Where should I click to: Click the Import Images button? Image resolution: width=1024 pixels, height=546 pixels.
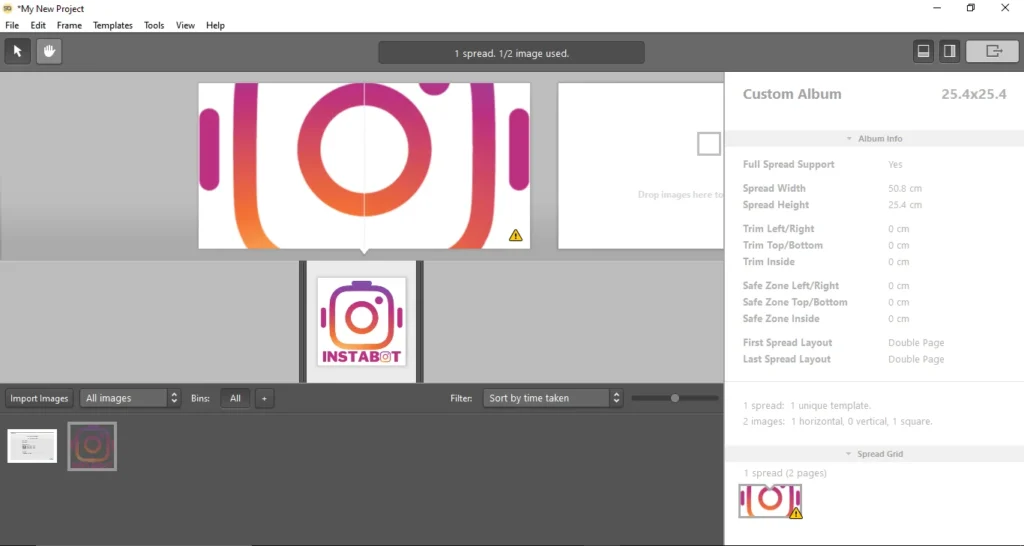tap(39, 398)
